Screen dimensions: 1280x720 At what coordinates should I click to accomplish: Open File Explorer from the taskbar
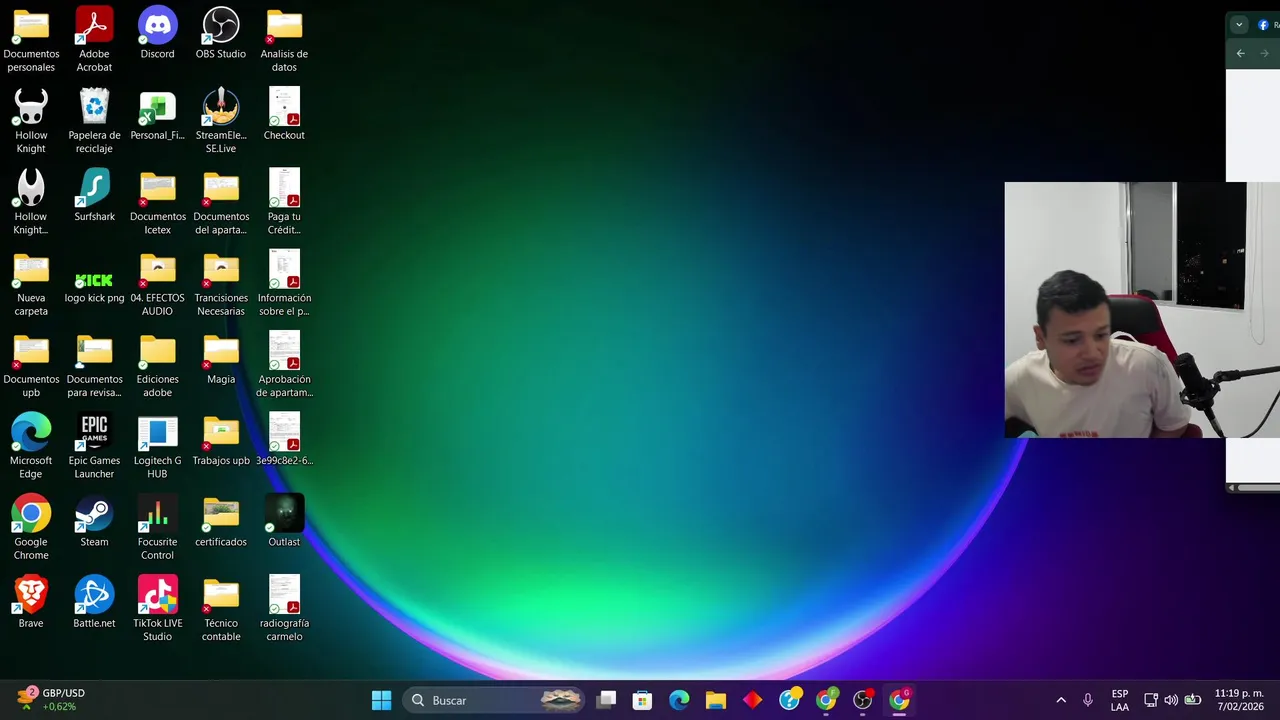click(716, 700)
